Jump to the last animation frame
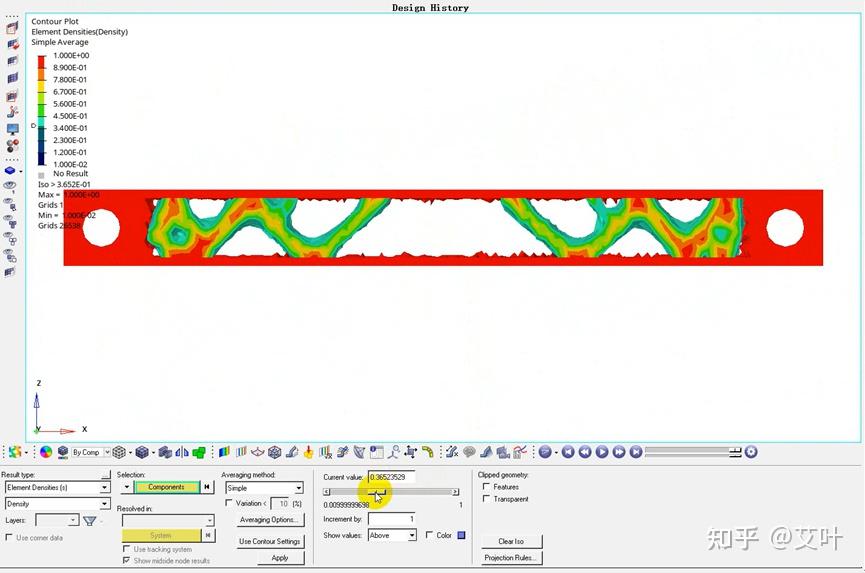 636,452
